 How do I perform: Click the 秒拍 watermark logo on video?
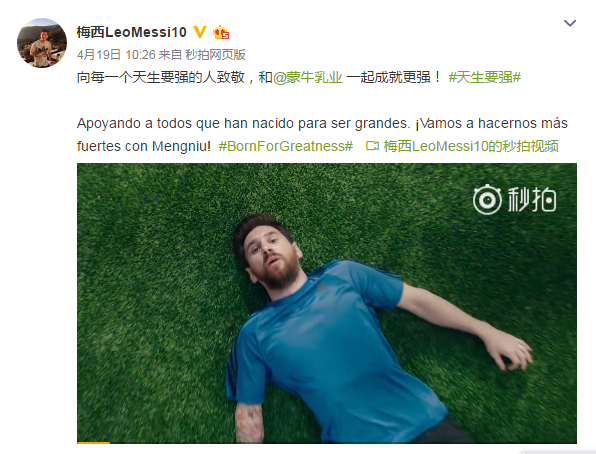[515, 199]
